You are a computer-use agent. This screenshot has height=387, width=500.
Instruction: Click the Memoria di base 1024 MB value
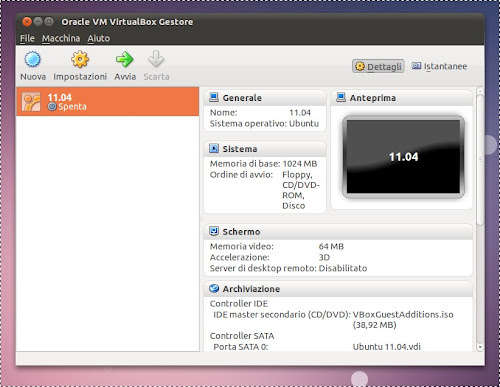(x=300, y=164)
